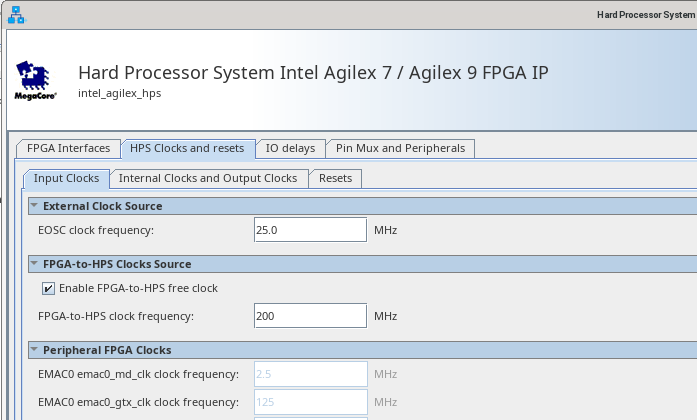697x420 pixels.
Task: Click the Agilex 7 / Agilex 9 IP heading
Action: [x=313, y=73]
